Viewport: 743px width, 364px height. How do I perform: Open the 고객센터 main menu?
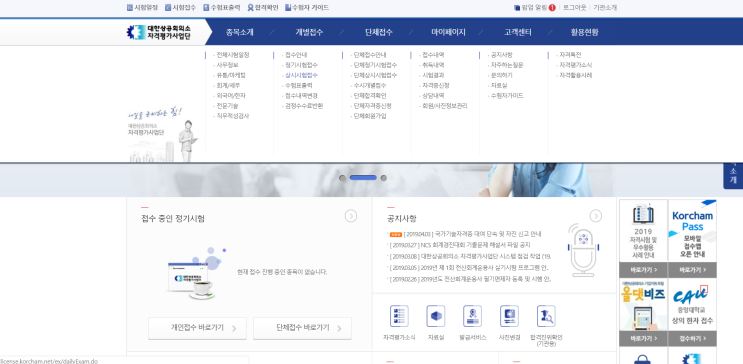pyautogui.click(x=517, y=32)
